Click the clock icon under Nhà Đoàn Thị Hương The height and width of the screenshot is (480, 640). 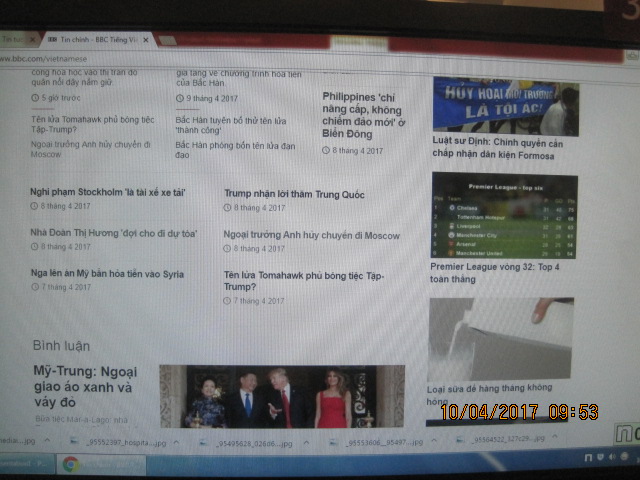point(35,247)
